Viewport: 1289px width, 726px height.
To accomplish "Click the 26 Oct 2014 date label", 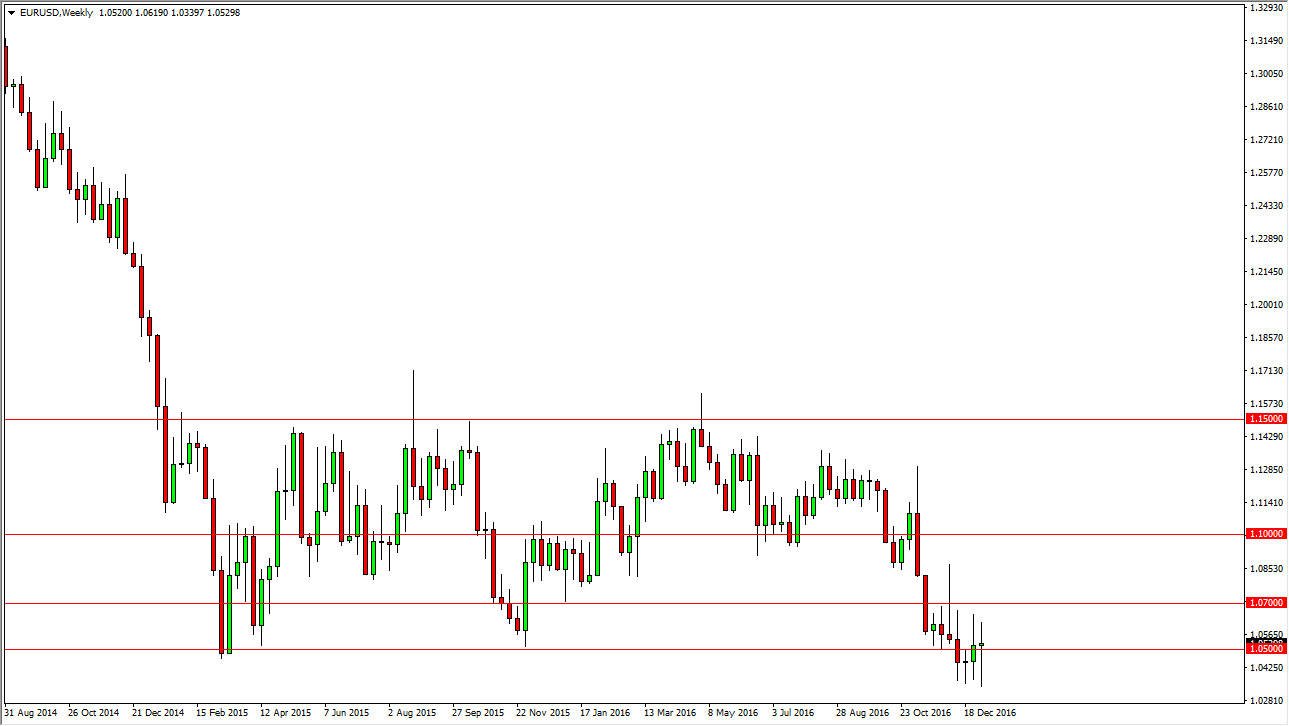I will (94, 714).
